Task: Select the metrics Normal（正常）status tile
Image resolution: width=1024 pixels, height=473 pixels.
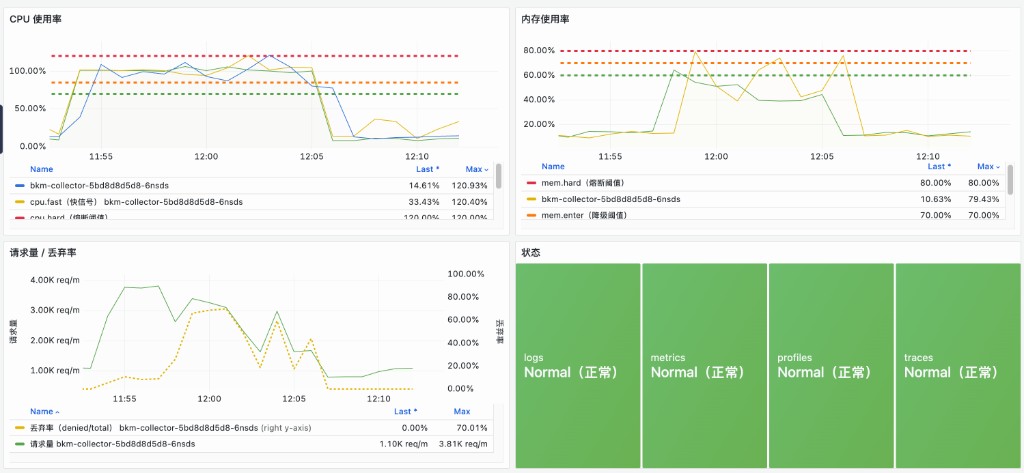Action: point(705,365)
